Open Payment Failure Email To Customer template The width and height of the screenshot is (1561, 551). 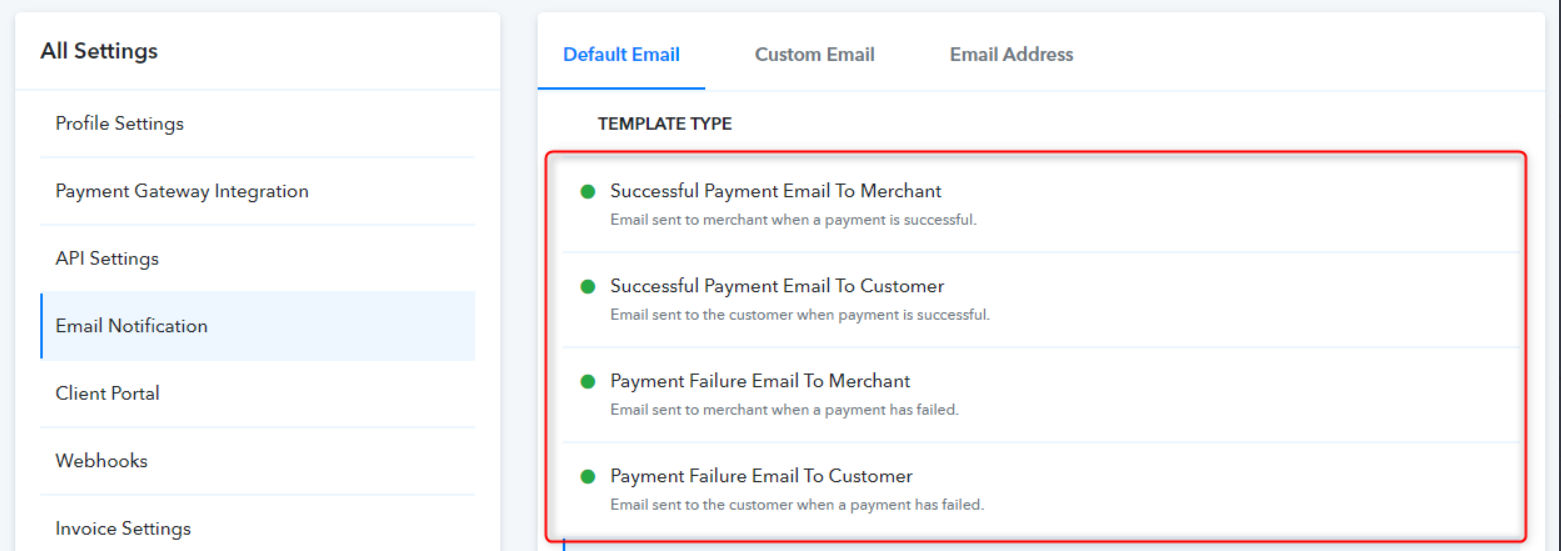pos(1040,490)
